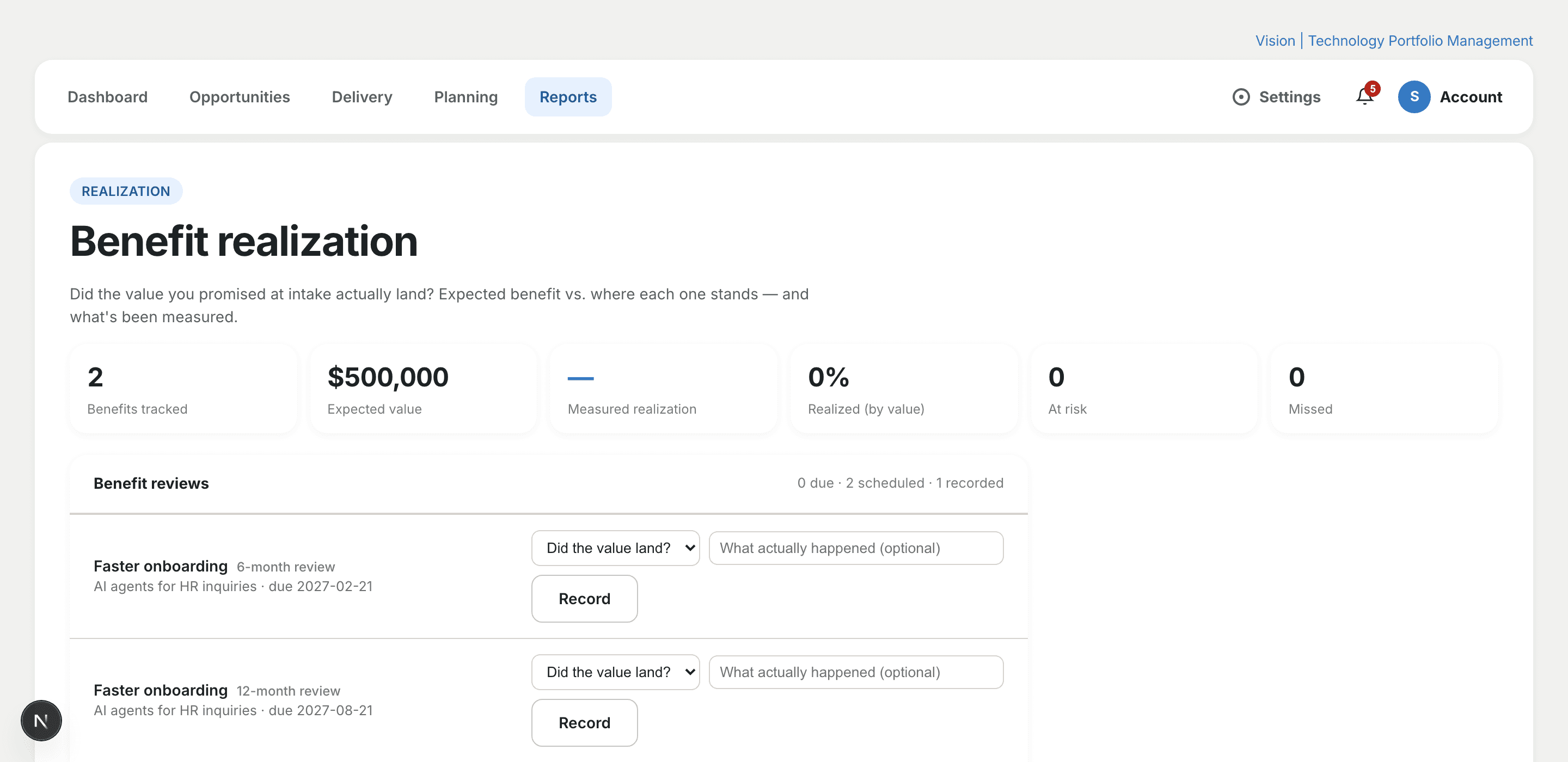
Task: Expand 'Did the value land?' for 6-month review
Action: [x=615, y=548]
